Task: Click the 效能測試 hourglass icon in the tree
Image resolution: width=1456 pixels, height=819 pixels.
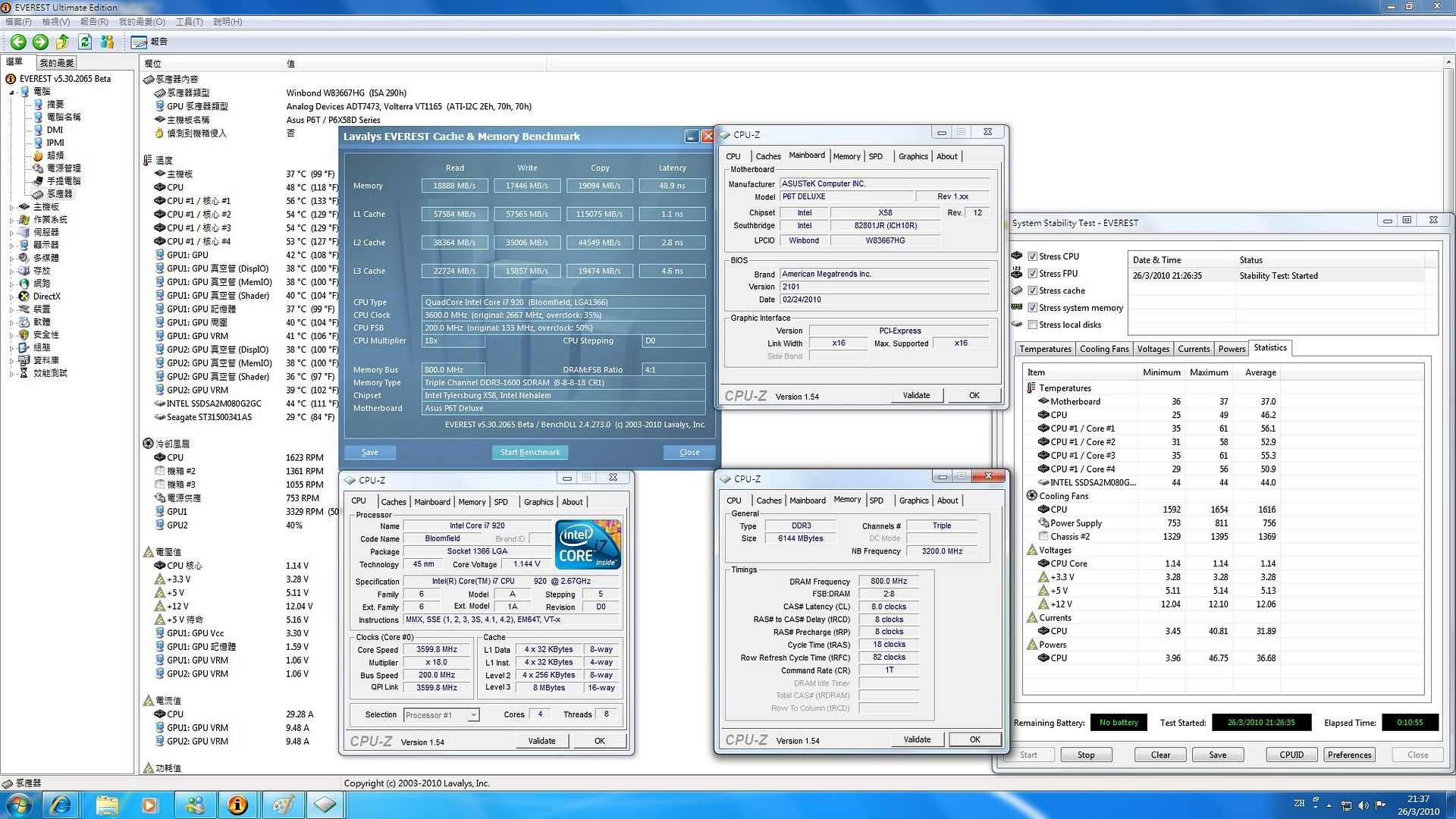Action: coord(24,373)
